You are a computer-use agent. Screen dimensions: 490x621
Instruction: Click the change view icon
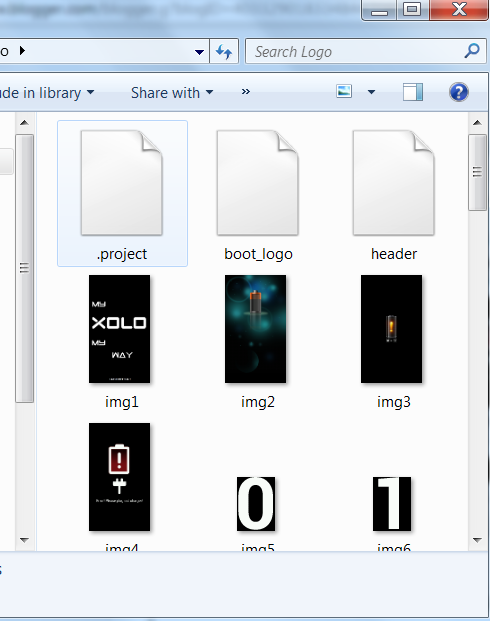click(x=344, y=92)
